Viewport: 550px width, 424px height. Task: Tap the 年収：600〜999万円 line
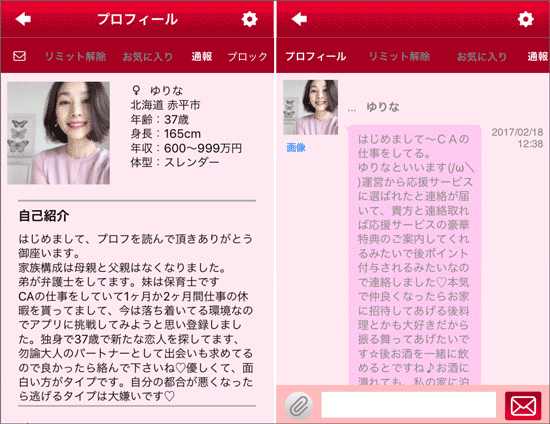[x=186, y=148]
